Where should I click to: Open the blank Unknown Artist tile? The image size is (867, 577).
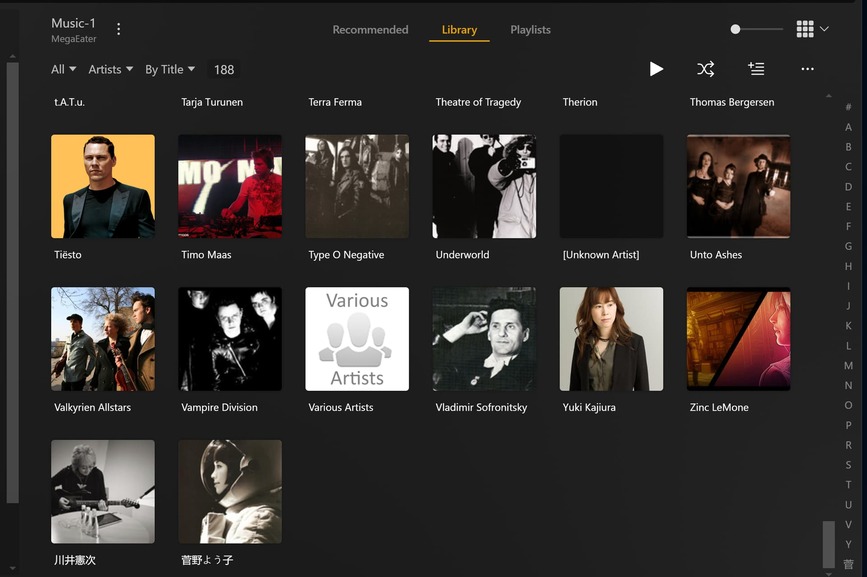(611, 186)
